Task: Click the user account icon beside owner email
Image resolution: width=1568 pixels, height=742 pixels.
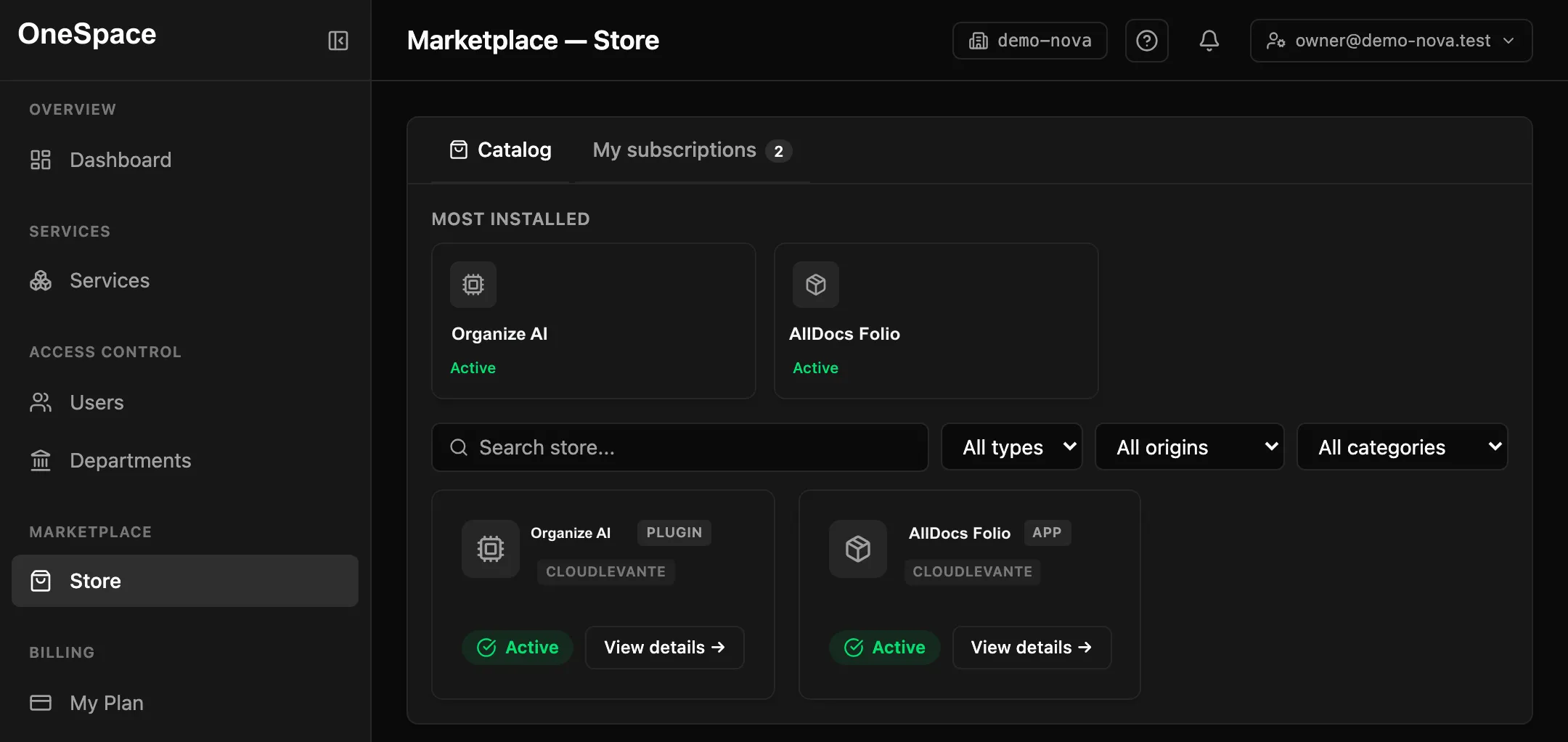Action: 1276,41
